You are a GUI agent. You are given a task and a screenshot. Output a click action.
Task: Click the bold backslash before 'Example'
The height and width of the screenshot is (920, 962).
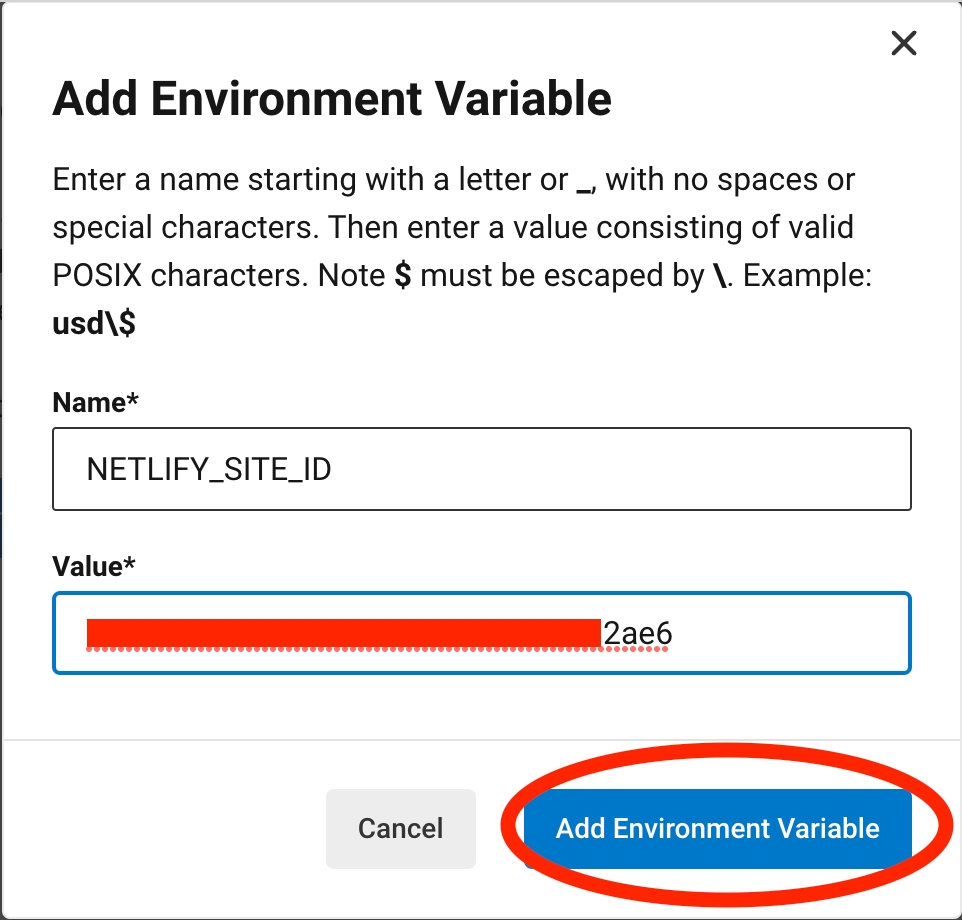pos(720,276)
